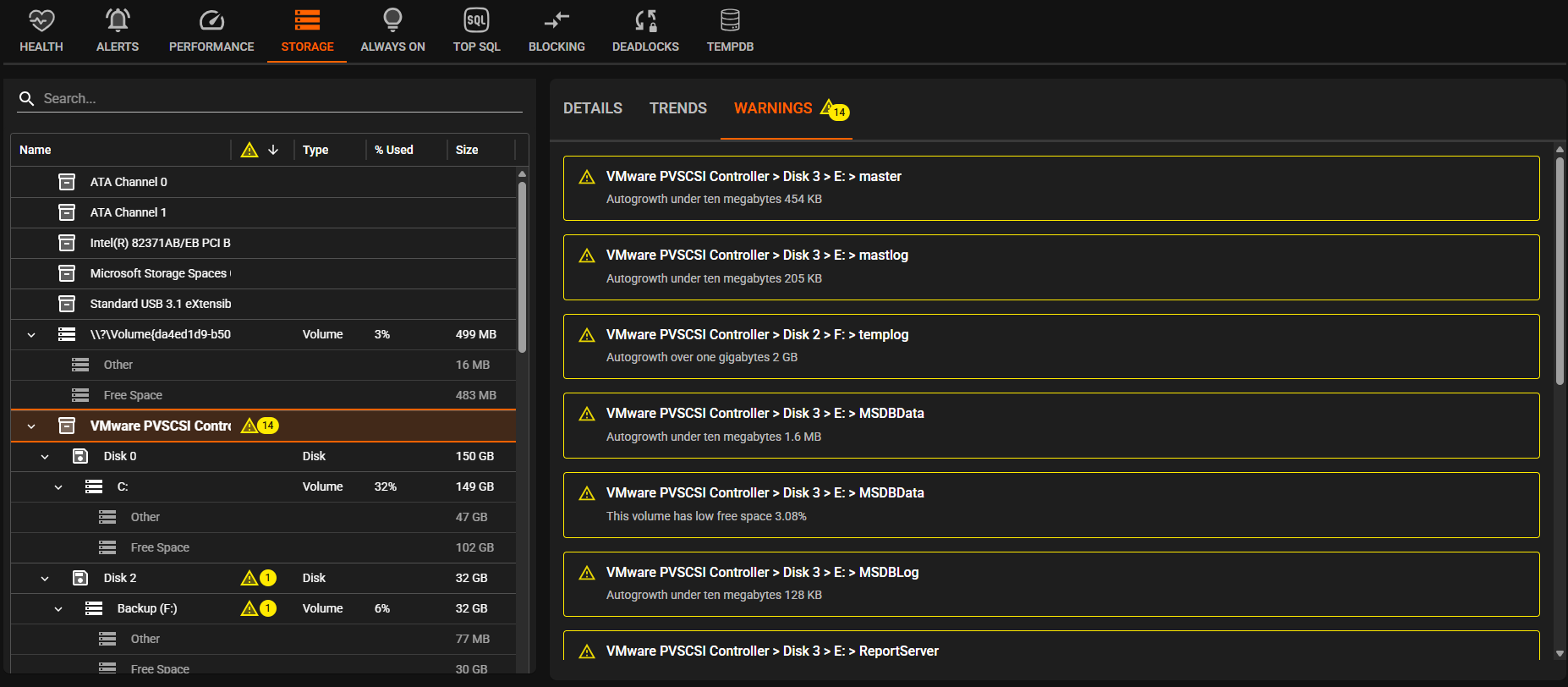Open the master autogrowth warning card
The width and height of the screenshot is (1568, 687).
(1050, 188)
